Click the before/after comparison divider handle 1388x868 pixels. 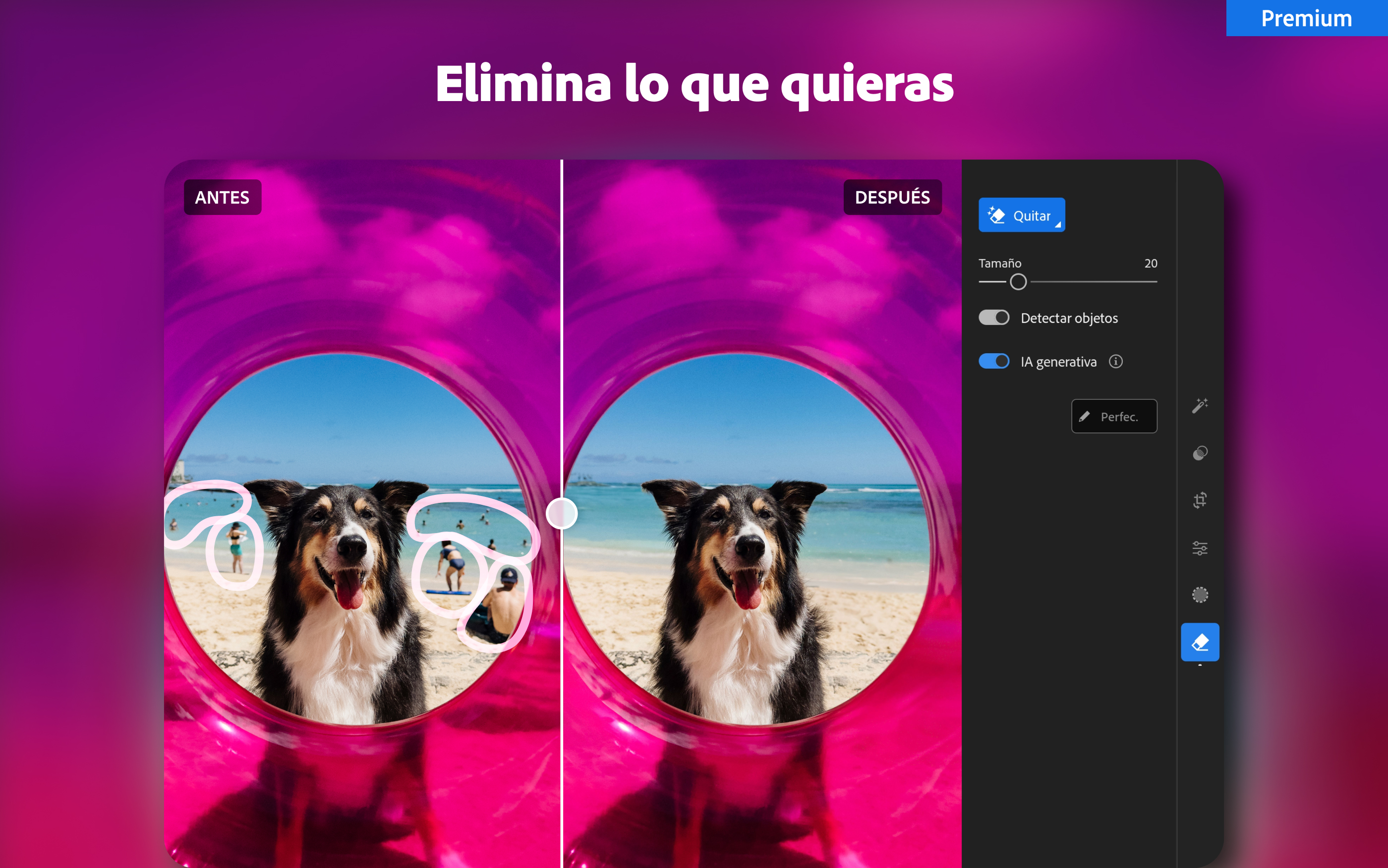(561, 513)
